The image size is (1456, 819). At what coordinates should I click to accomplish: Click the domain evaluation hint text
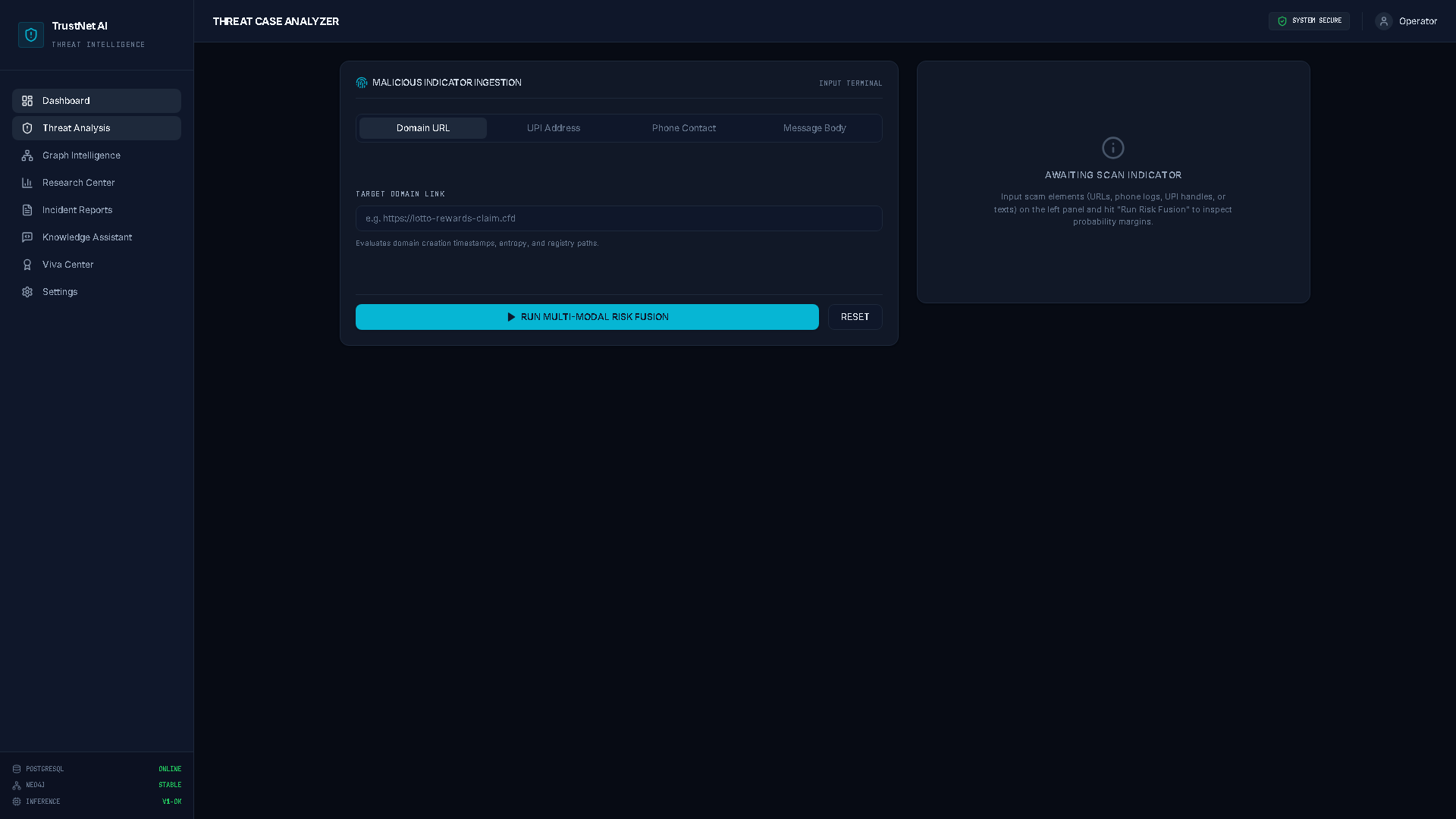click(477, 243)
